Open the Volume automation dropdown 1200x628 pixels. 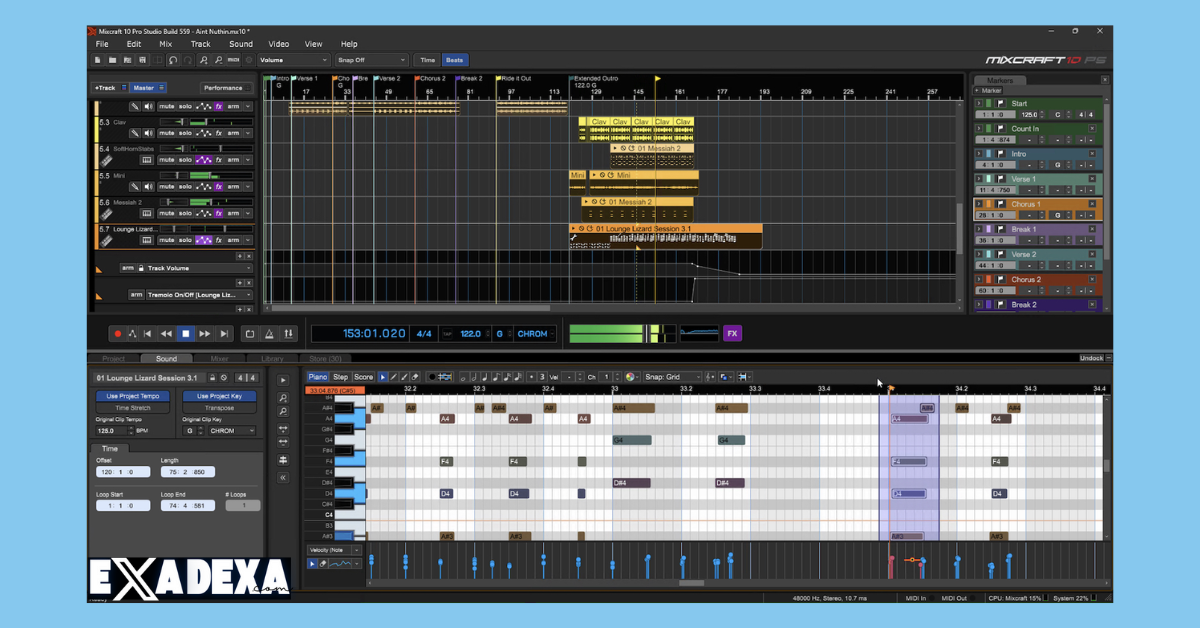293,59
